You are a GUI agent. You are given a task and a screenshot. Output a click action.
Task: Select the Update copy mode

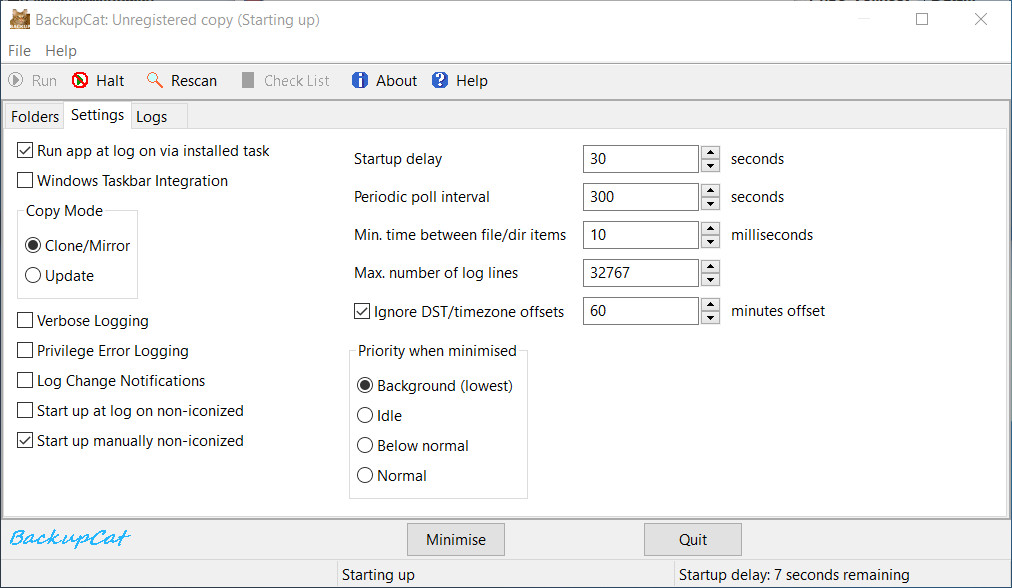coord(33,275)
